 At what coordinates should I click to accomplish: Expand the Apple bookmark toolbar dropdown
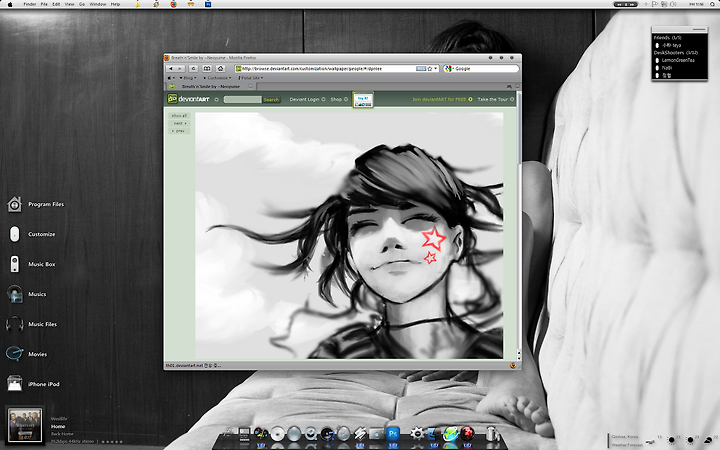(170, 78)
